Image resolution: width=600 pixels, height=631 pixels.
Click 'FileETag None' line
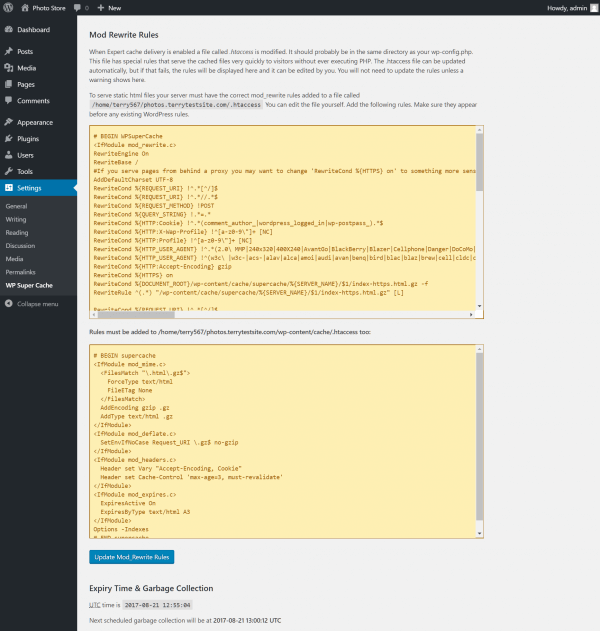pyautogui.click(x=130, y=390)
